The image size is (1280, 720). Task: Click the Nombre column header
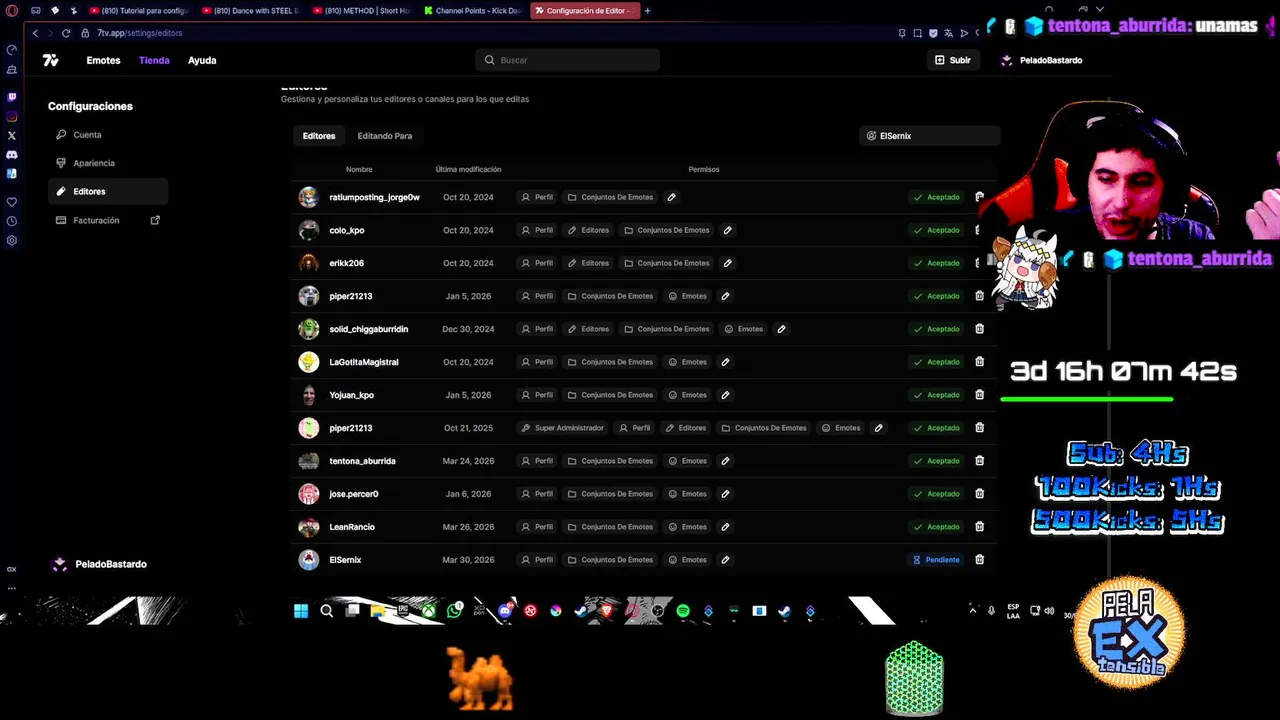click(x=359, y=169)
